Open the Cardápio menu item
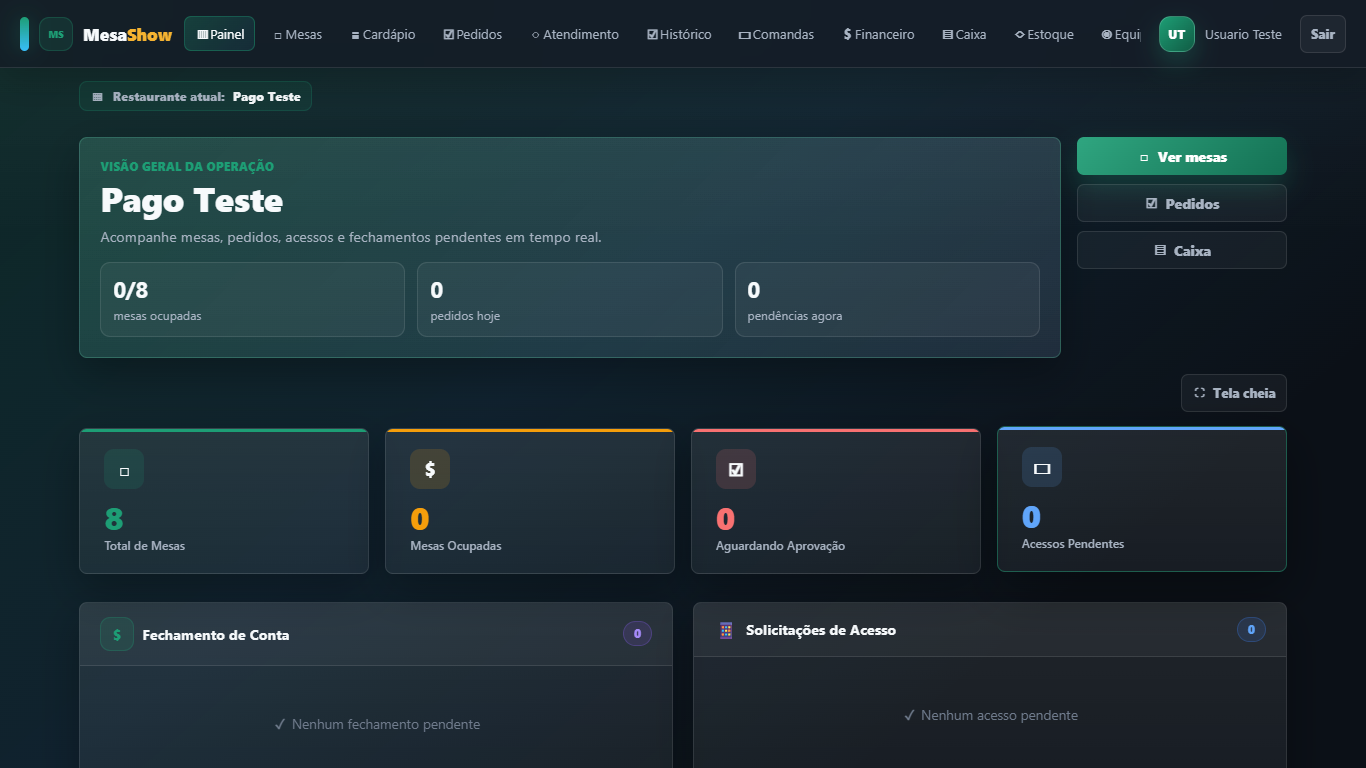Screen dimensions: 1366x768 click(383, 34)
